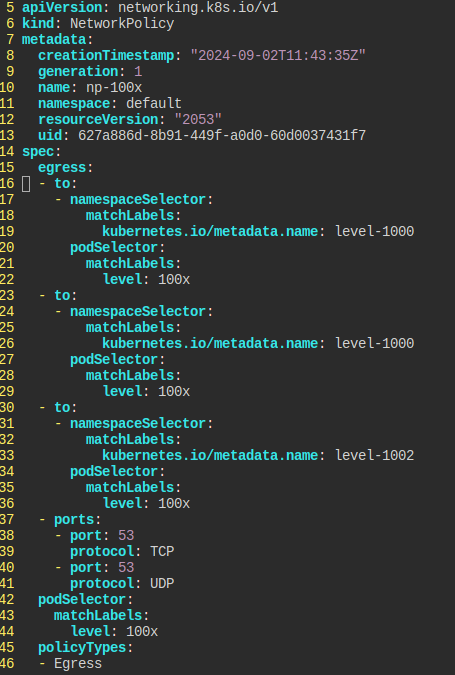Click the egress key on line 15
The height and width of the screenshot is (675, 455).
[x=62, y=167]
